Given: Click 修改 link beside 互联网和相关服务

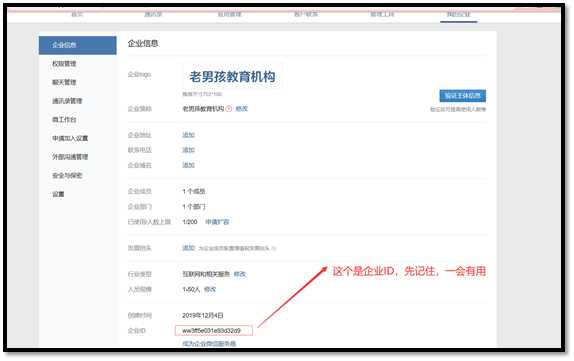Looking at the screenshot, I should pyautogui.click(x=240, y=274).
